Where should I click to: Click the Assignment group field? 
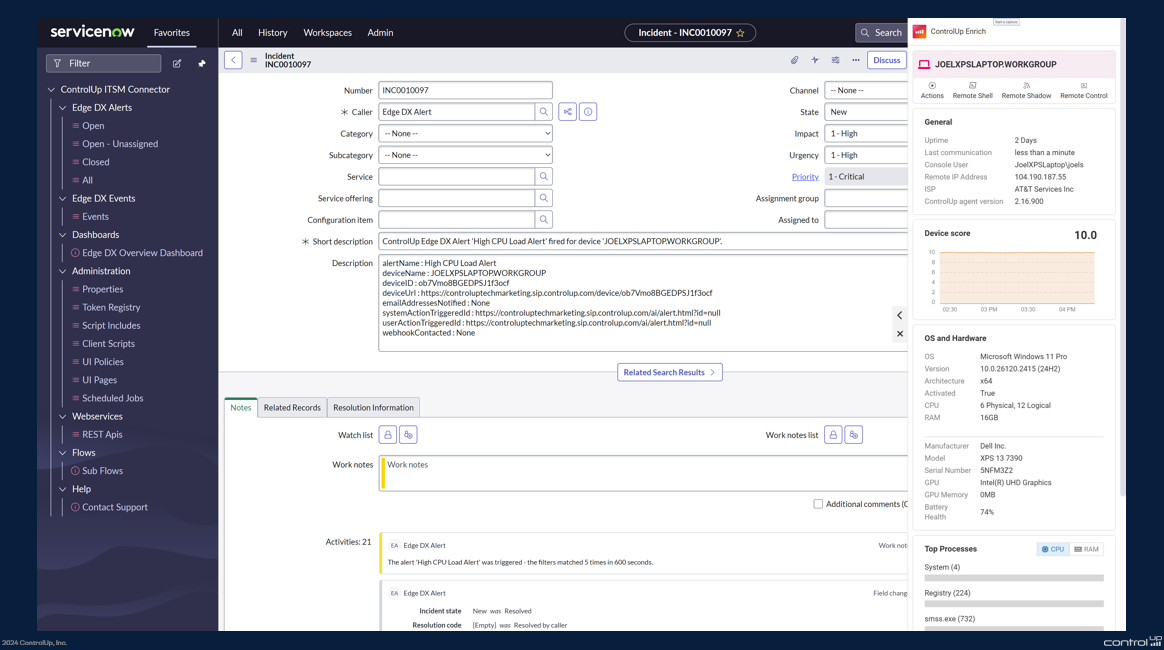coord(866,198)
